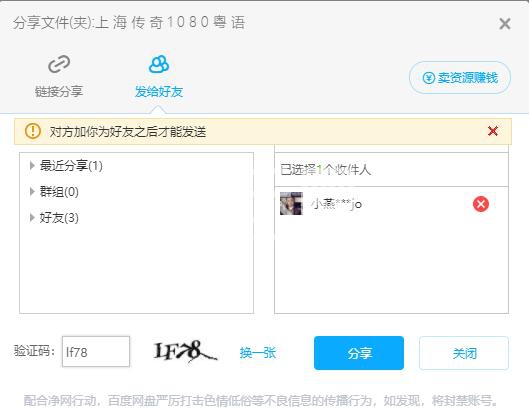Click the chain link share icon

click(59, 64)
